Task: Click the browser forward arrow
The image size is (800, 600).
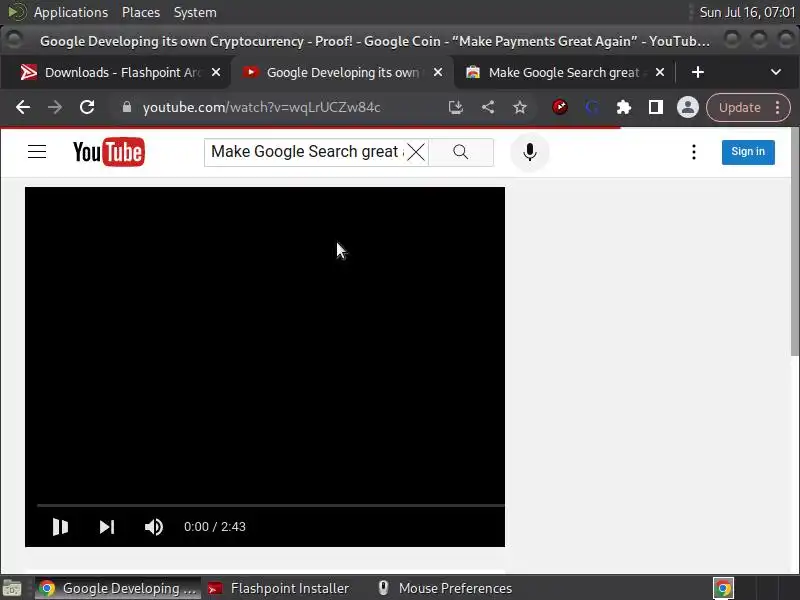Action: (x=55, y=107)
